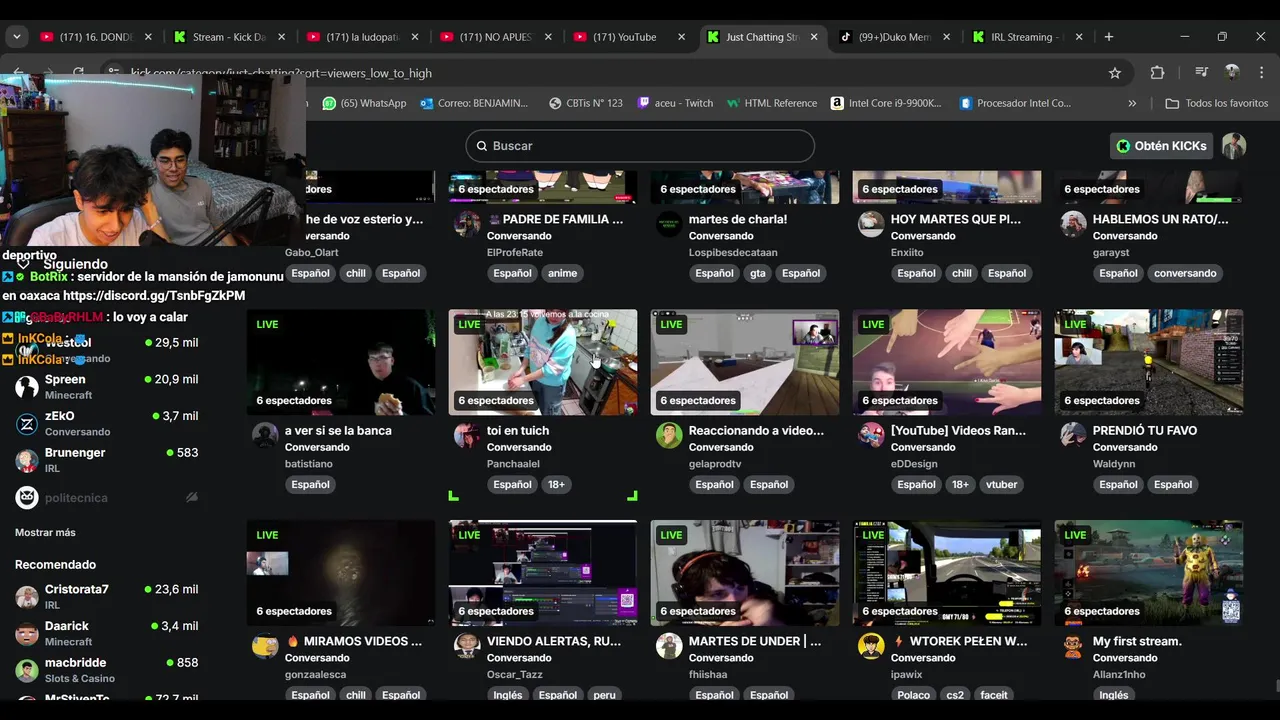1280x720 pixels.
Task: Open ipawix's channel avatar
Action: tap(871, 646)
